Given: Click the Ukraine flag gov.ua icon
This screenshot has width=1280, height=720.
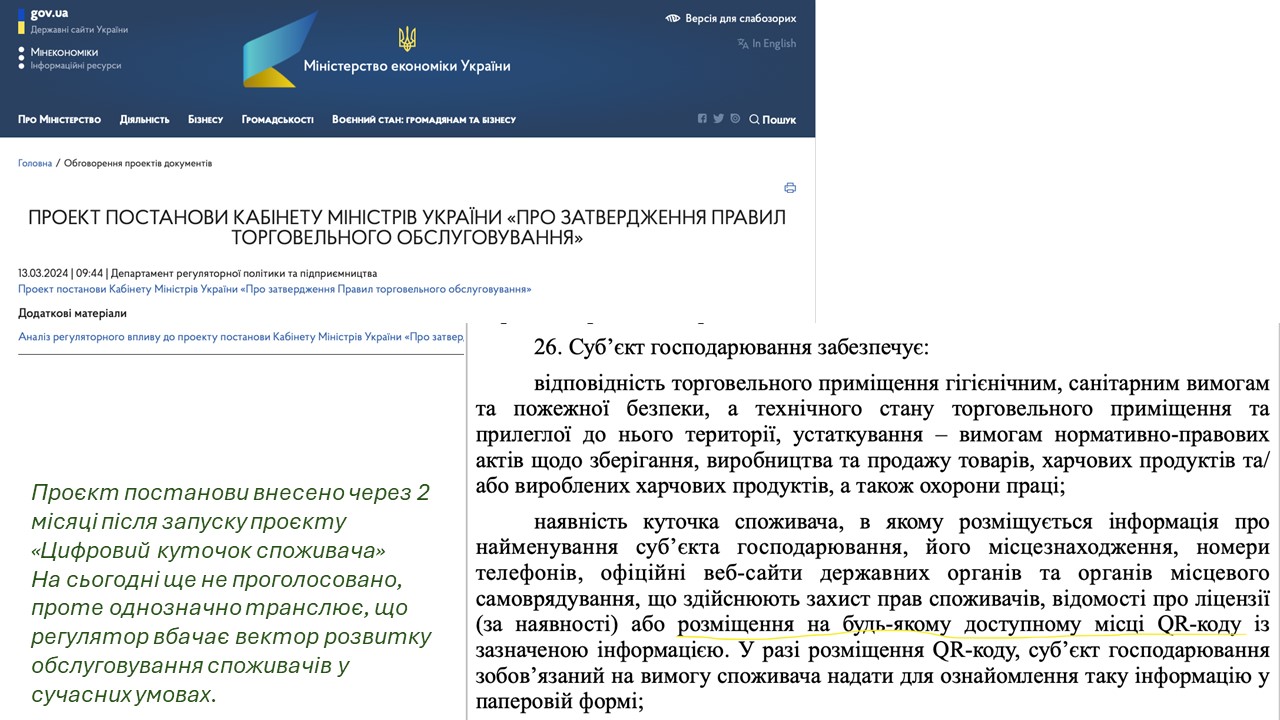Looking at the screenshot, I should pos(21,21).
